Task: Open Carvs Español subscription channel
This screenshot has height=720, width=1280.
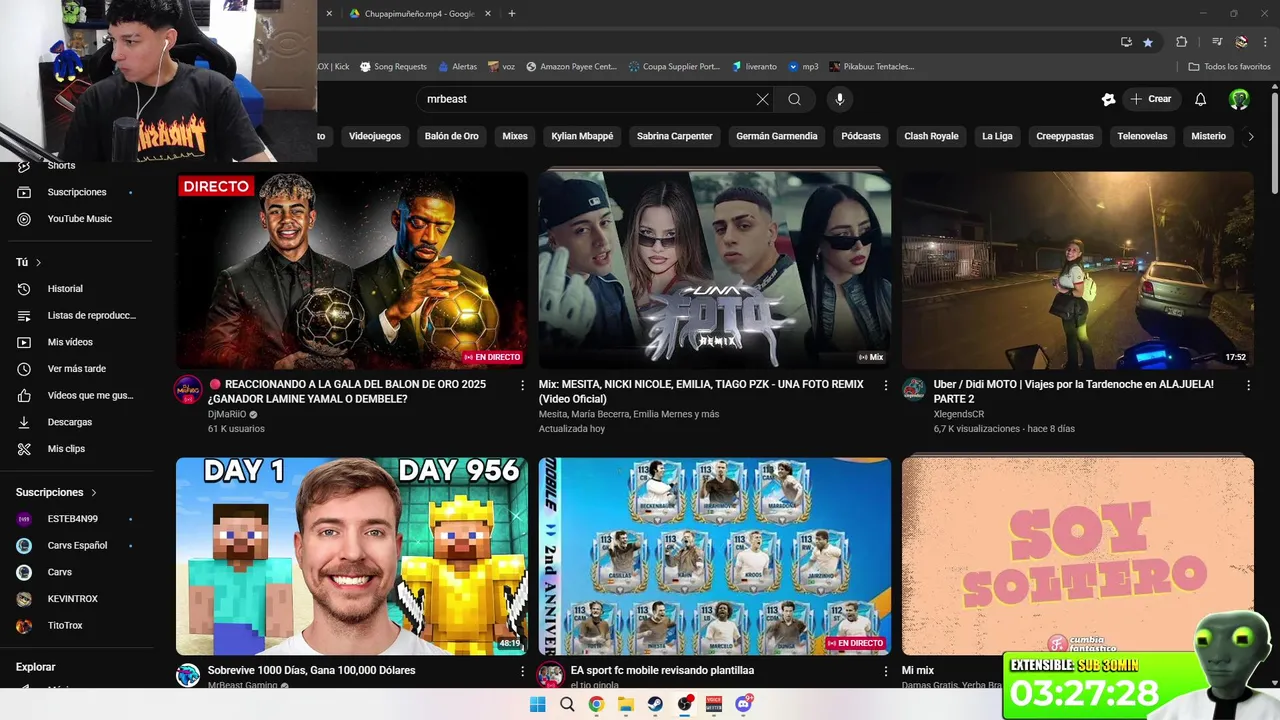Action: click(77, 546)
